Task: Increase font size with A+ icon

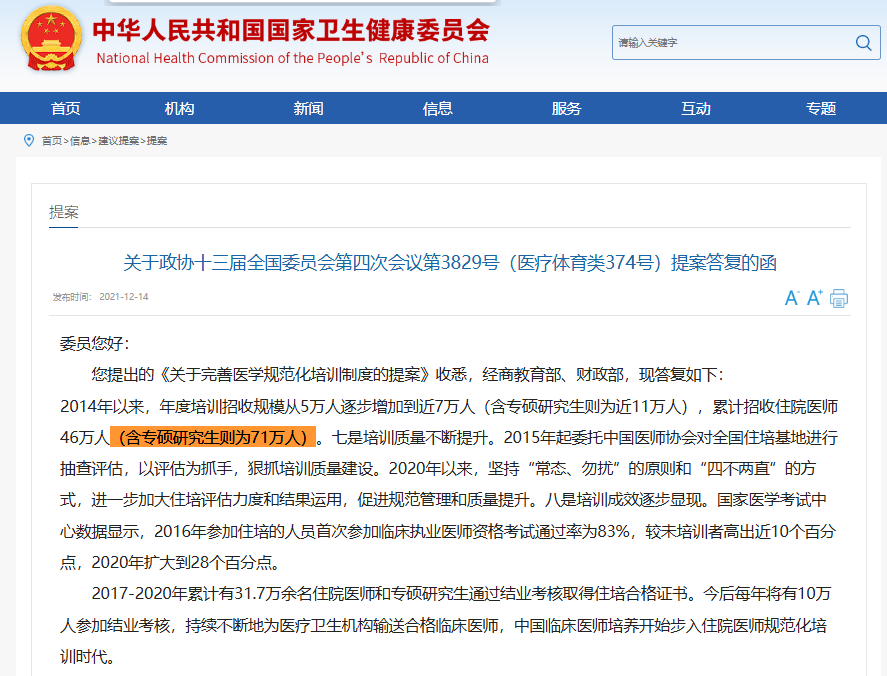Action: point(815,298)
